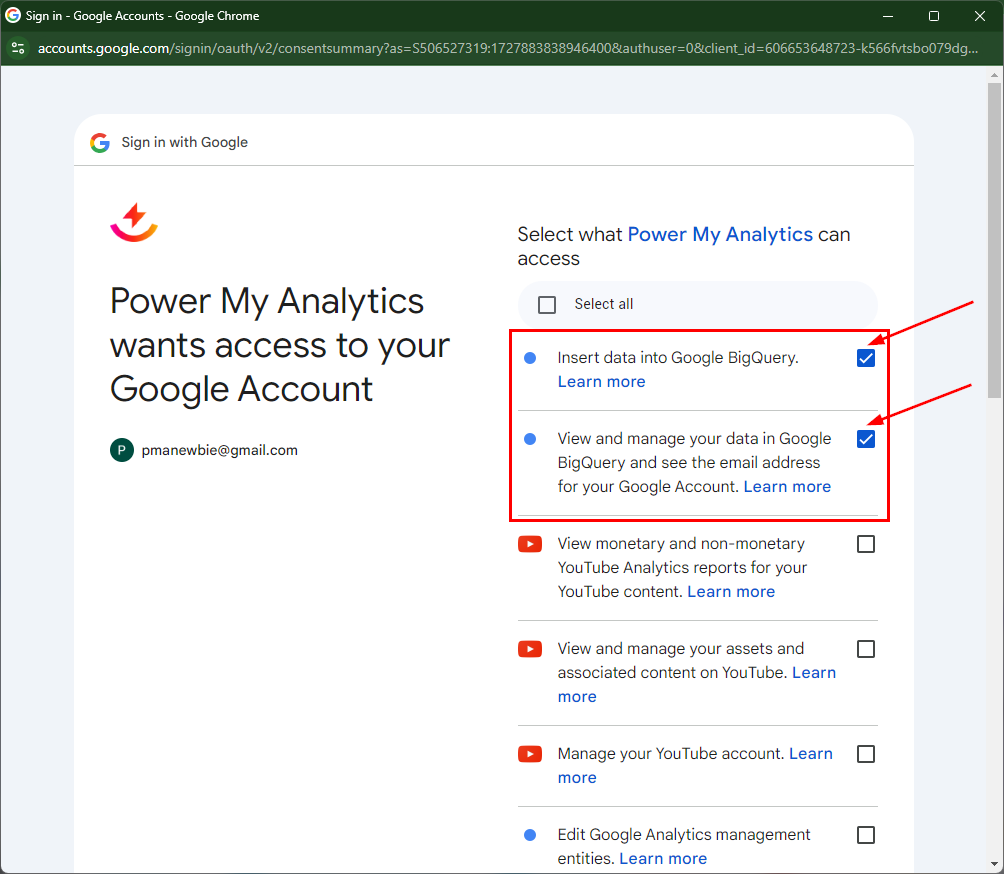This screenshot has width=1004, height=874.
Task: Click the green P account avatar
Action: click(x=121, y=450)
